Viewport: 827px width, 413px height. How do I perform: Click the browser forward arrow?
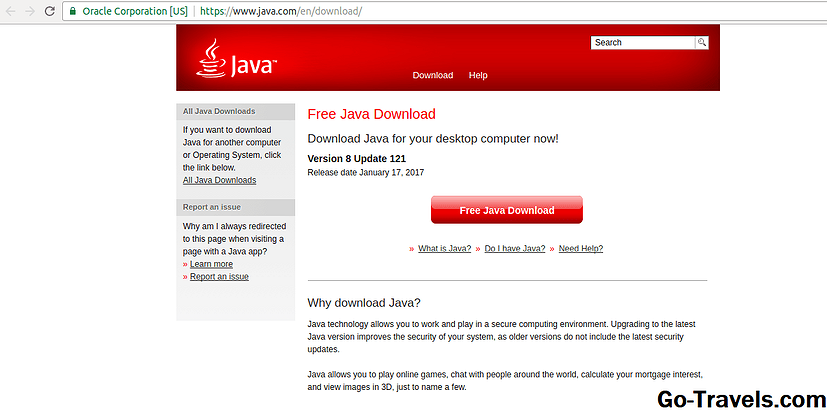(x=30, y=11)
